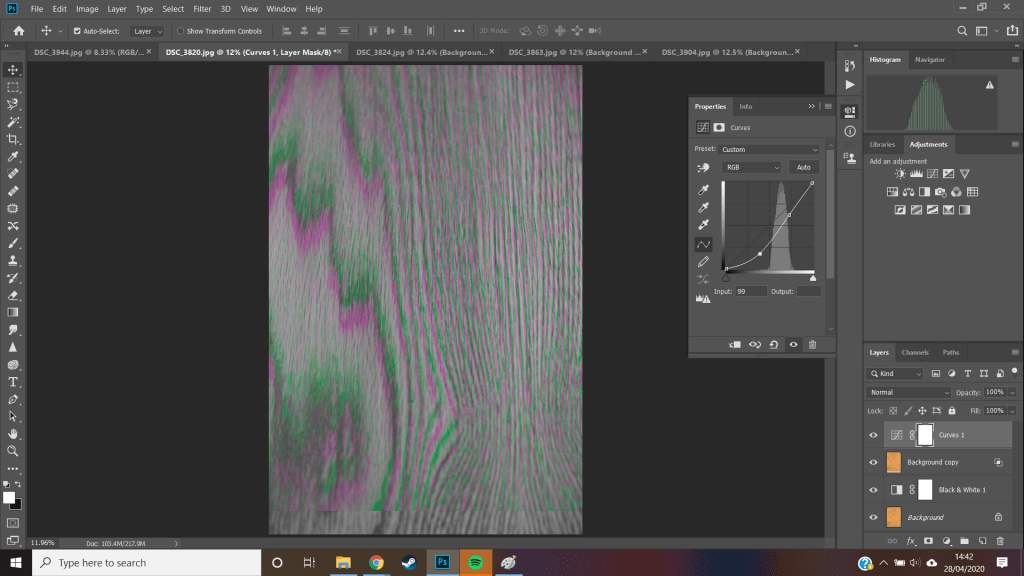Screen dimensions: 1024x576
Task: Click the foreground color swatch
Action: 9,497
